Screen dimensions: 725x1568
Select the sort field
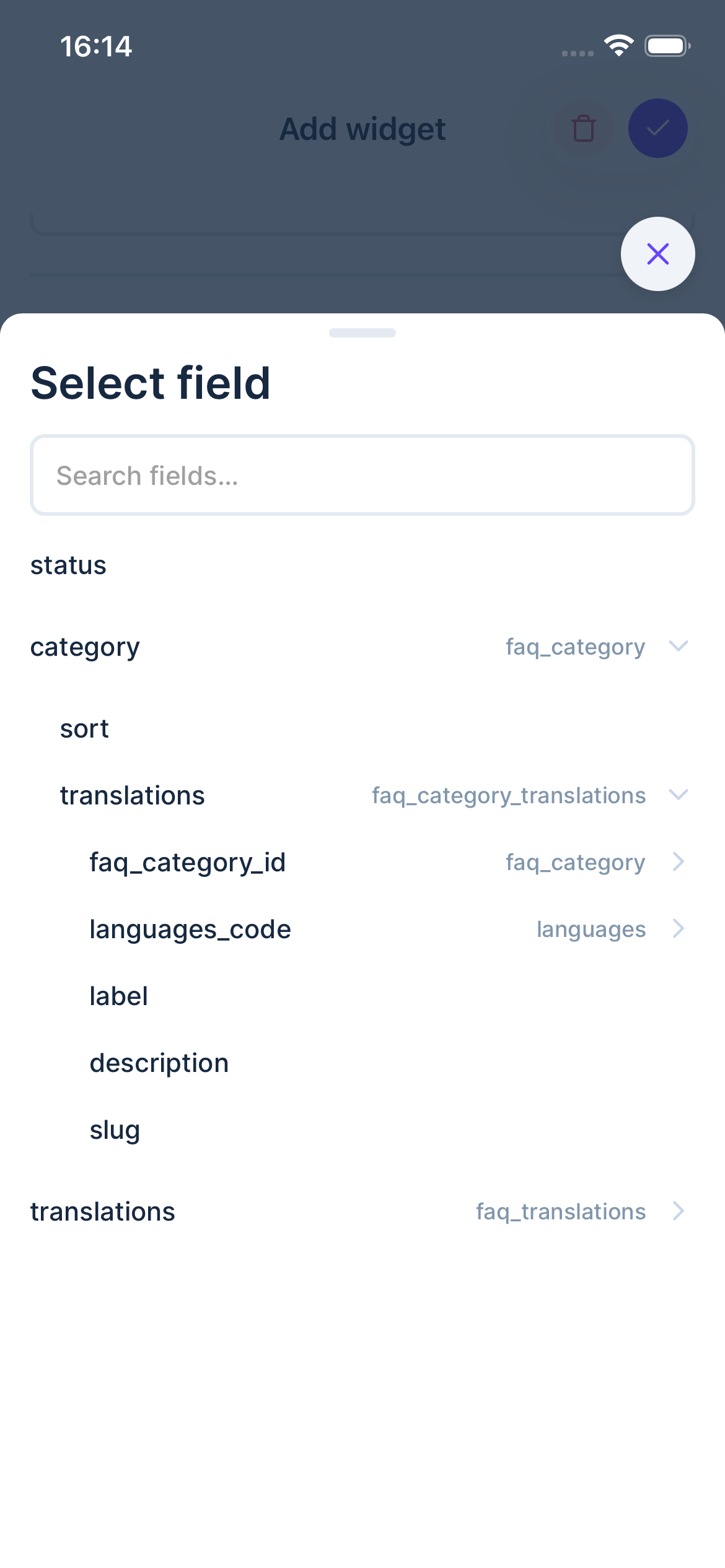click(84, 728)
